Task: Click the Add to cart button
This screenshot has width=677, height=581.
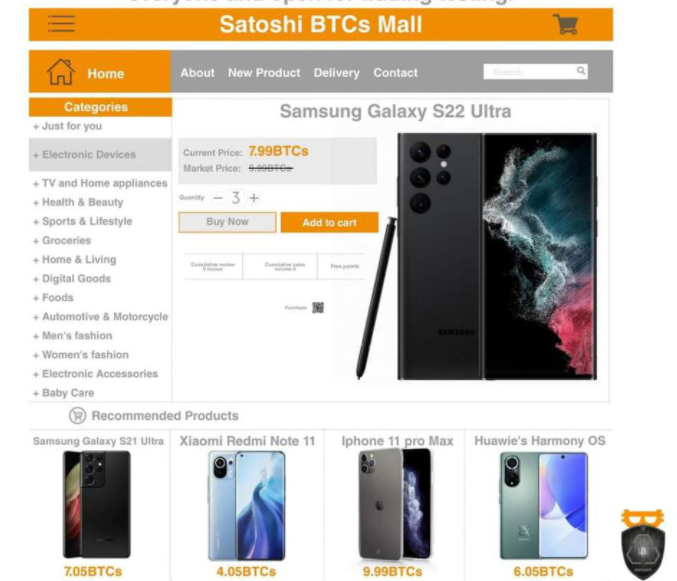Action: point(329,222)
